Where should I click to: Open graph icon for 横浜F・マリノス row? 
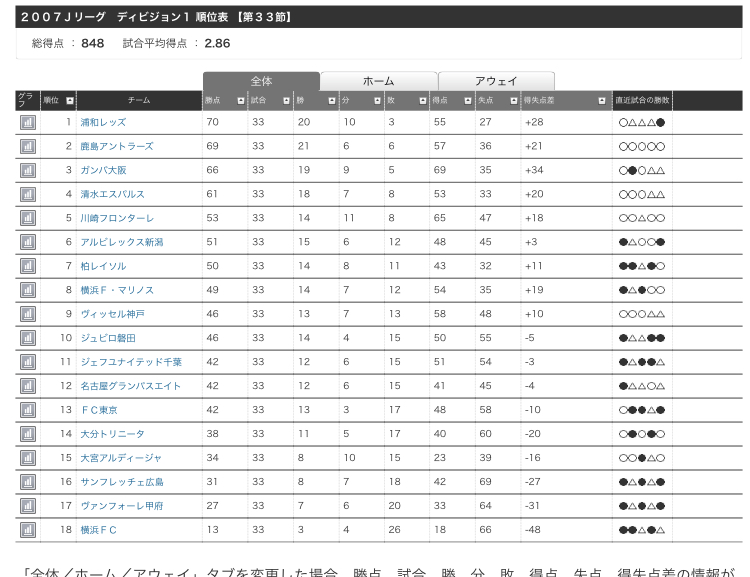pos(28,290)
